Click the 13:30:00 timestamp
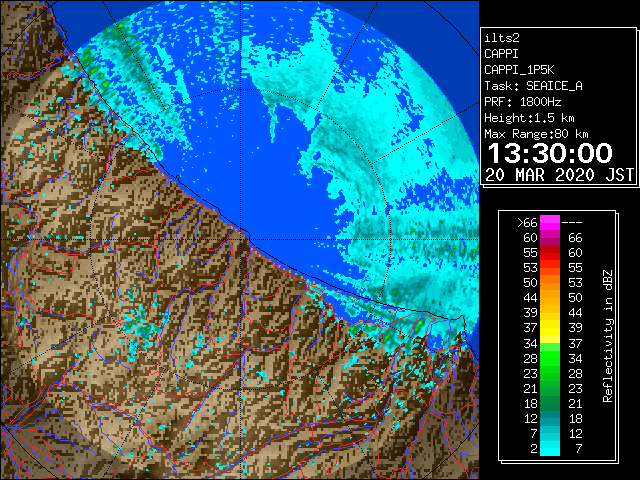This screenshot has height=480, width=640. tap(550, 153)
